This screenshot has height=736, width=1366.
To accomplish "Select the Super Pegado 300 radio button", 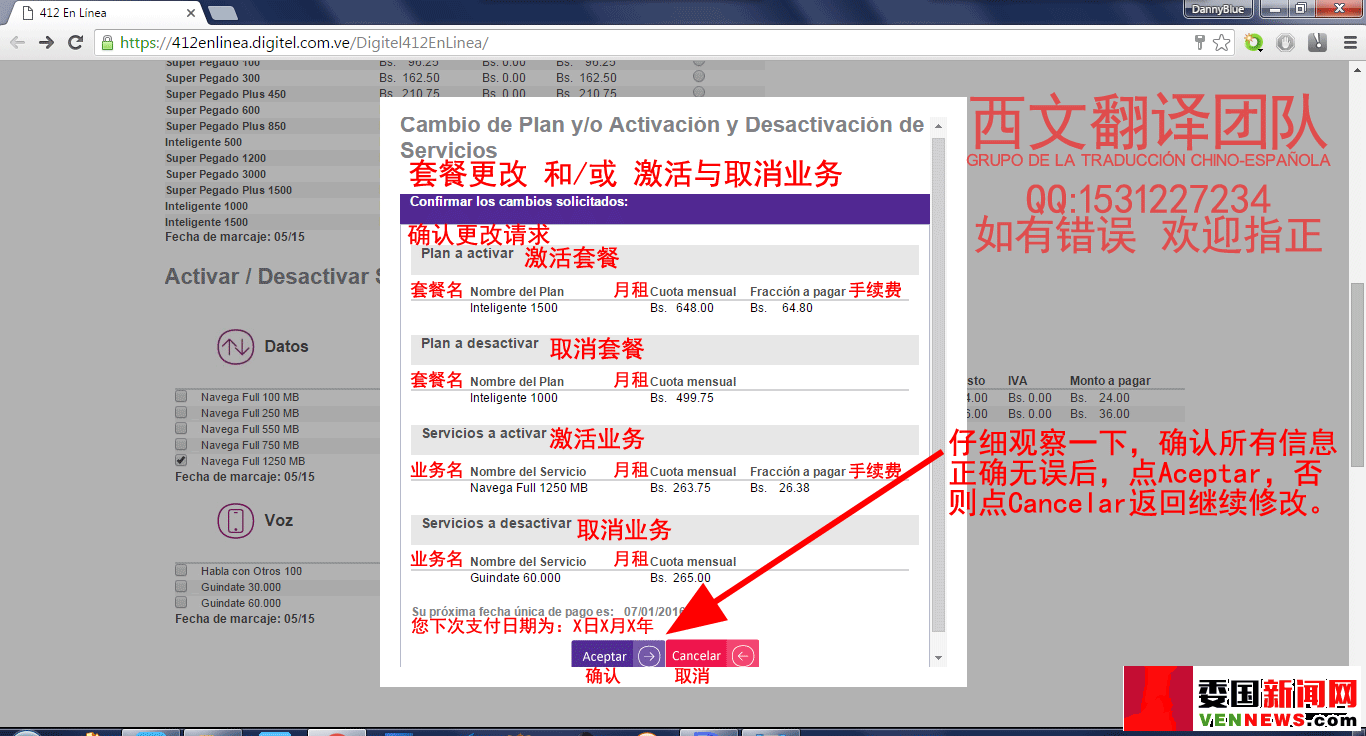I will 699,76.
